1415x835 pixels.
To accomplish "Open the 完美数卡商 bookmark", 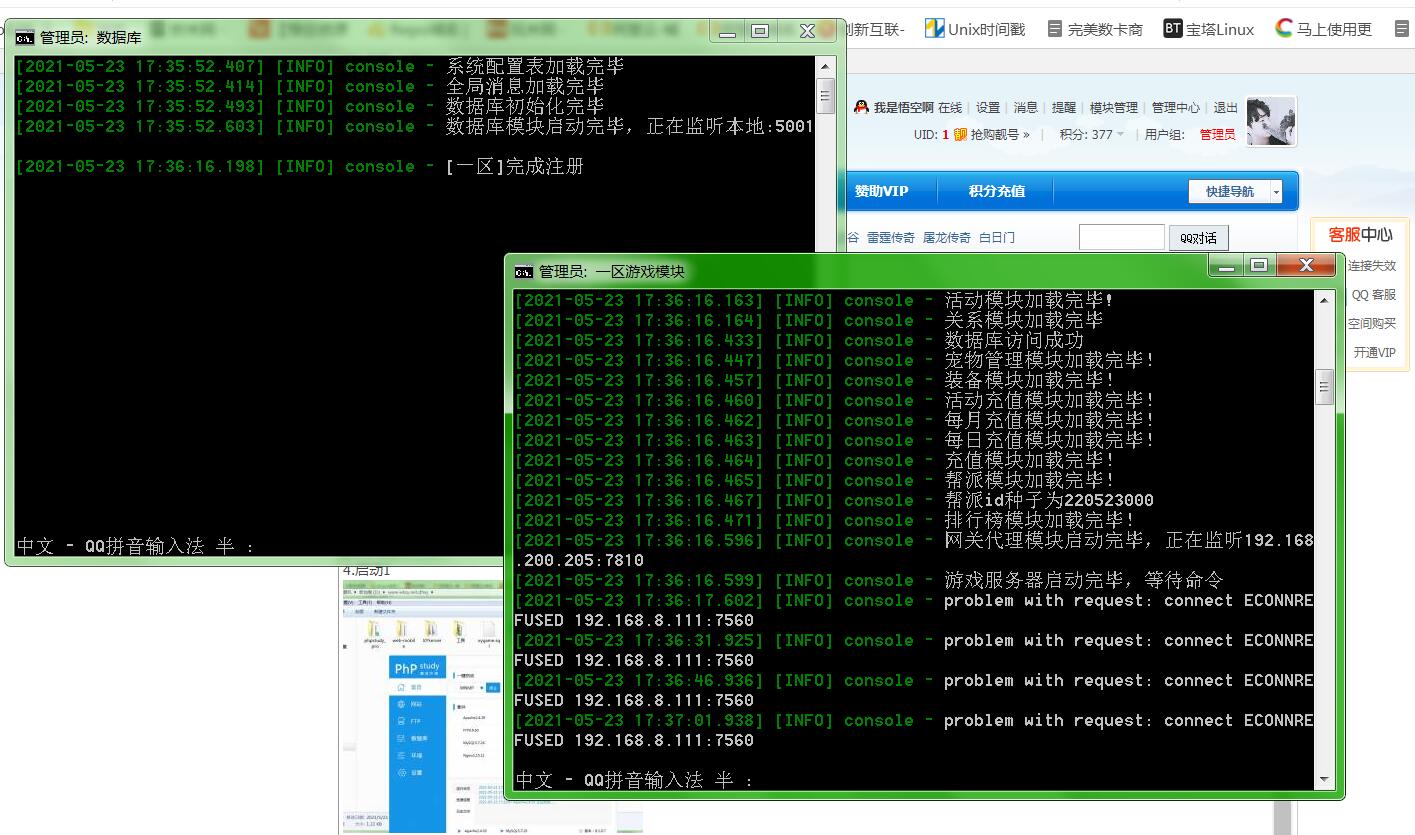I will [x=1095, y=29].
